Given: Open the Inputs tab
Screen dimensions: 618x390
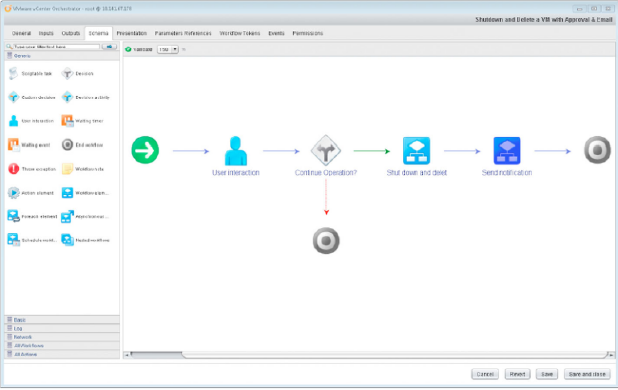Looking at the screenshot, I should [x=46, y=33].
